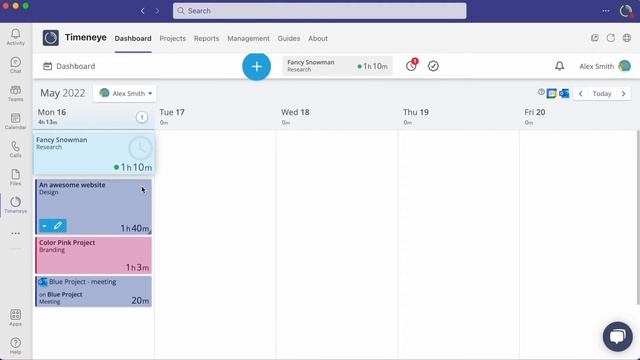Screen dimensions: 640x360
Task: Open the Blue Project meeting entry
Action: 93,291
